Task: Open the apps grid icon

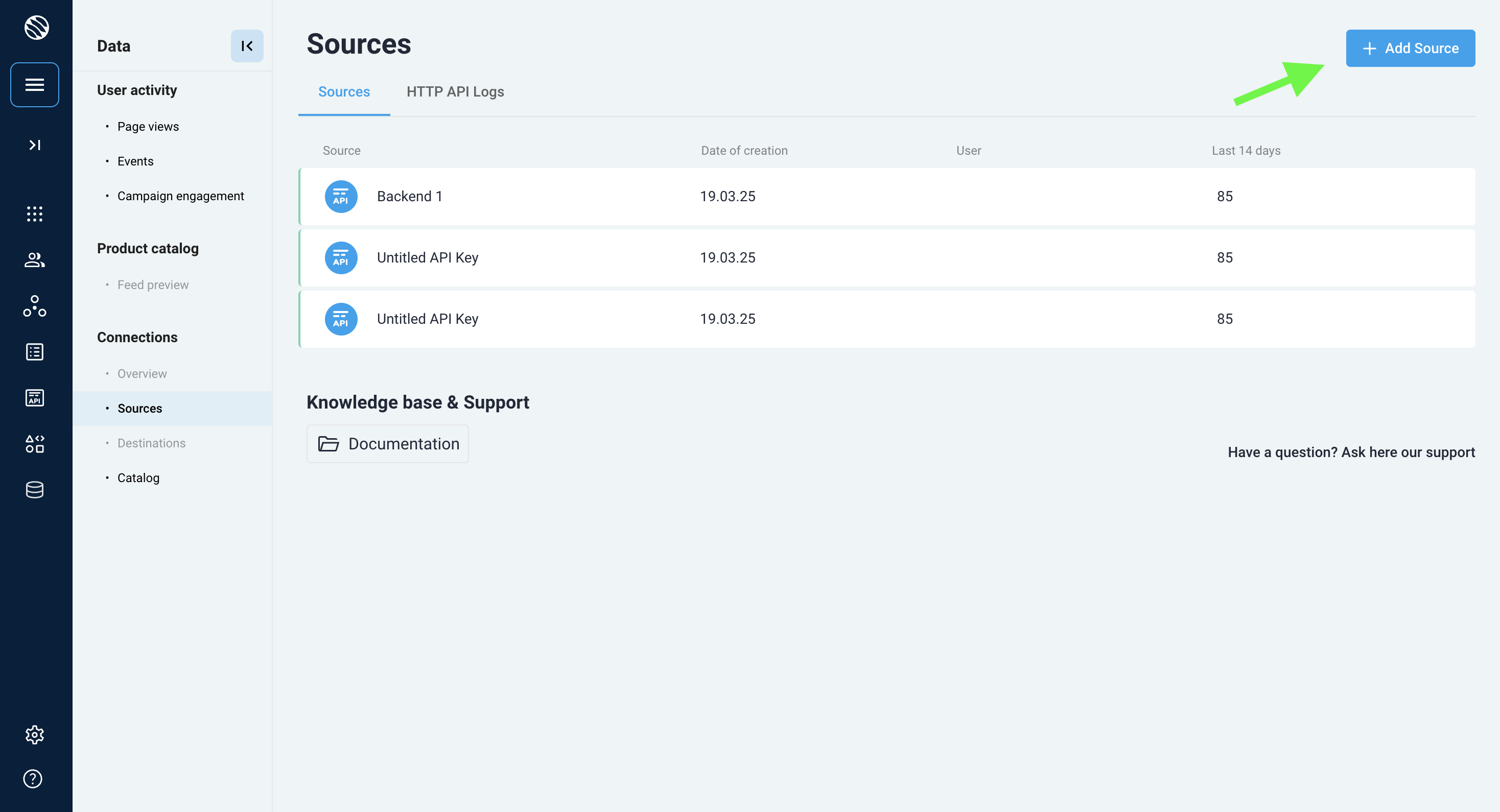Action: [x=34, y=213]
